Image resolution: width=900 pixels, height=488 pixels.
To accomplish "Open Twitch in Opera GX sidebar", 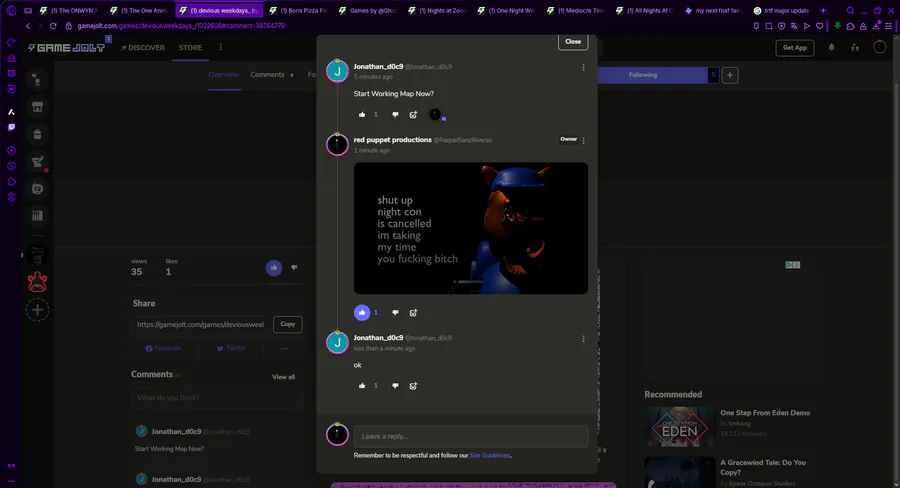I will [11, 127].
